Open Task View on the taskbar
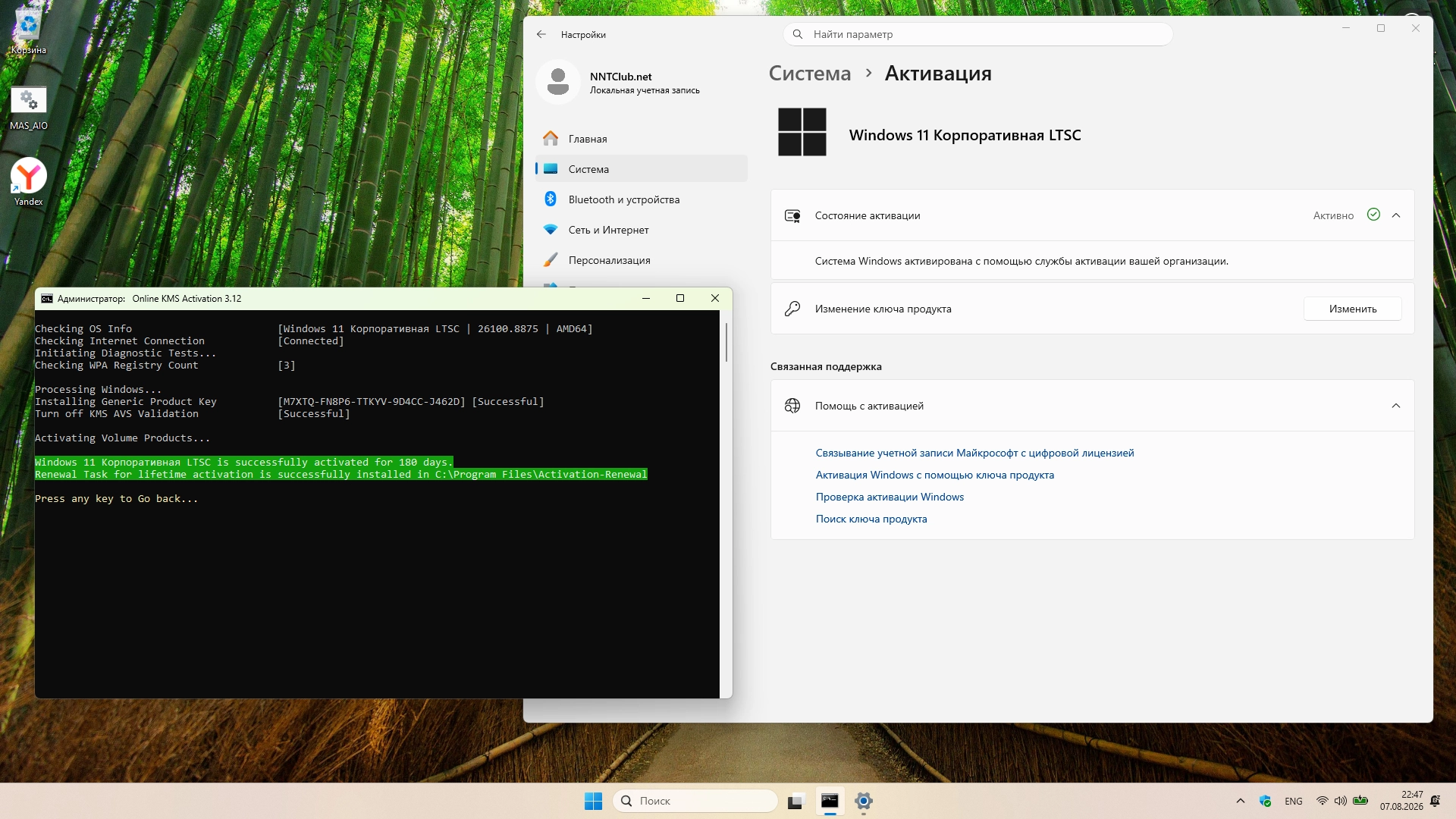The width and height of the screenshot is (1456, 819). click(x=795, y=801)
